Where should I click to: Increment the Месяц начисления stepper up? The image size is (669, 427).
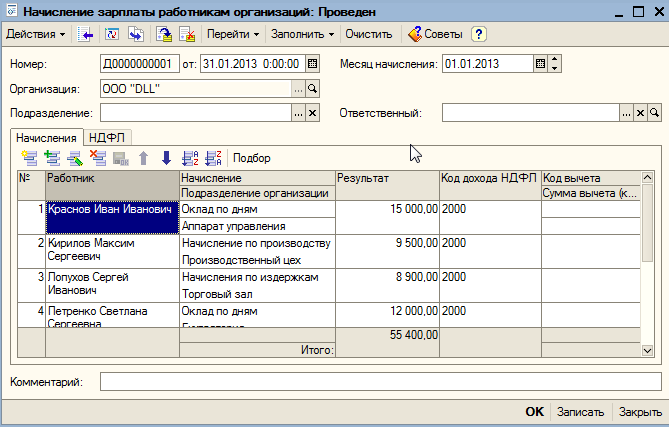(556, 60)
